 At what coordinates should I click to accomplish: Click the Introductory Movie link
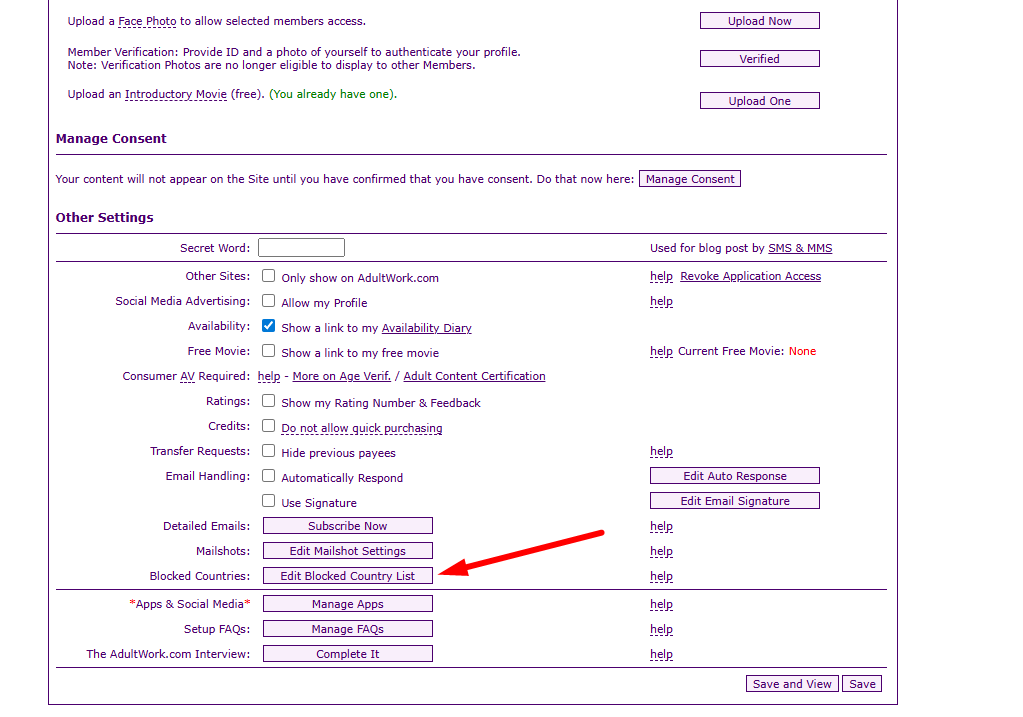point(175,95)
